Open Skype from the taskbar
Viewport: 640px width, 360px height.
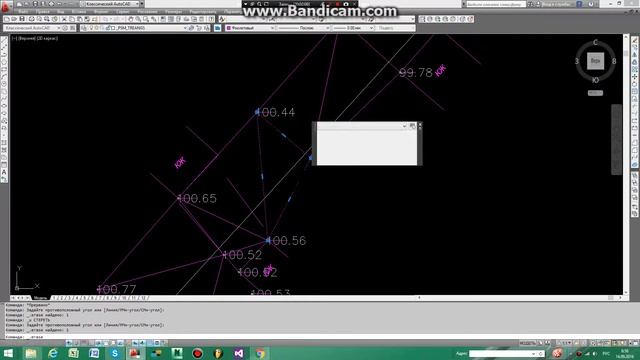tap(115, 353)
